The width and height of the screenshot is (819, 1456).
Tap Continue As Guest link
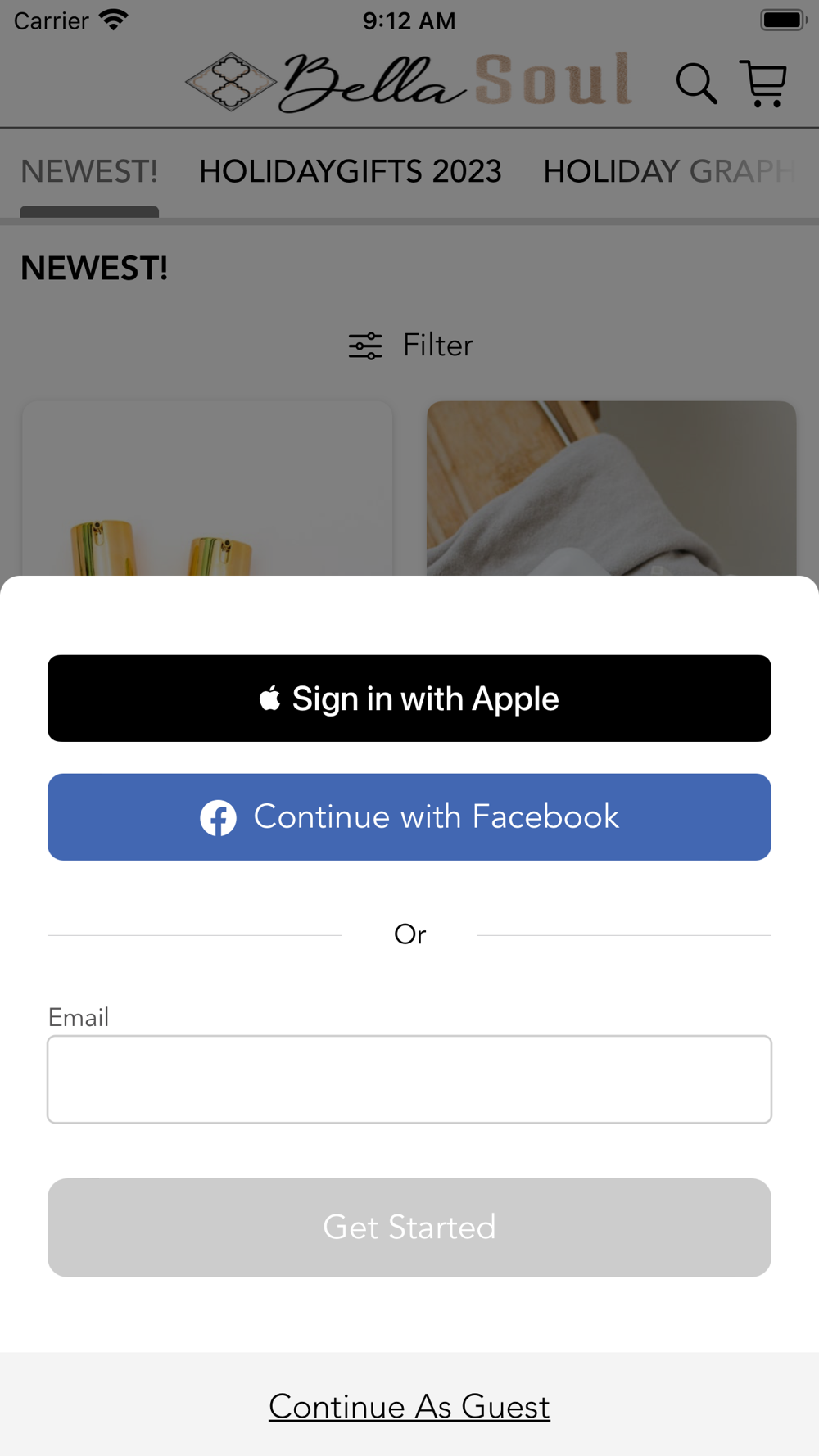(409, 1407)
